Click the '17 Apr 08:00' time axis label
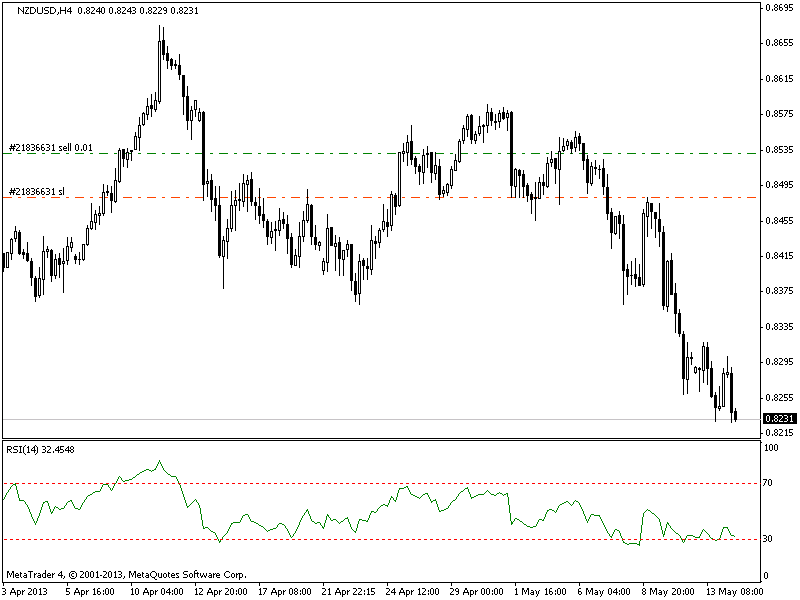 point(285,592)
